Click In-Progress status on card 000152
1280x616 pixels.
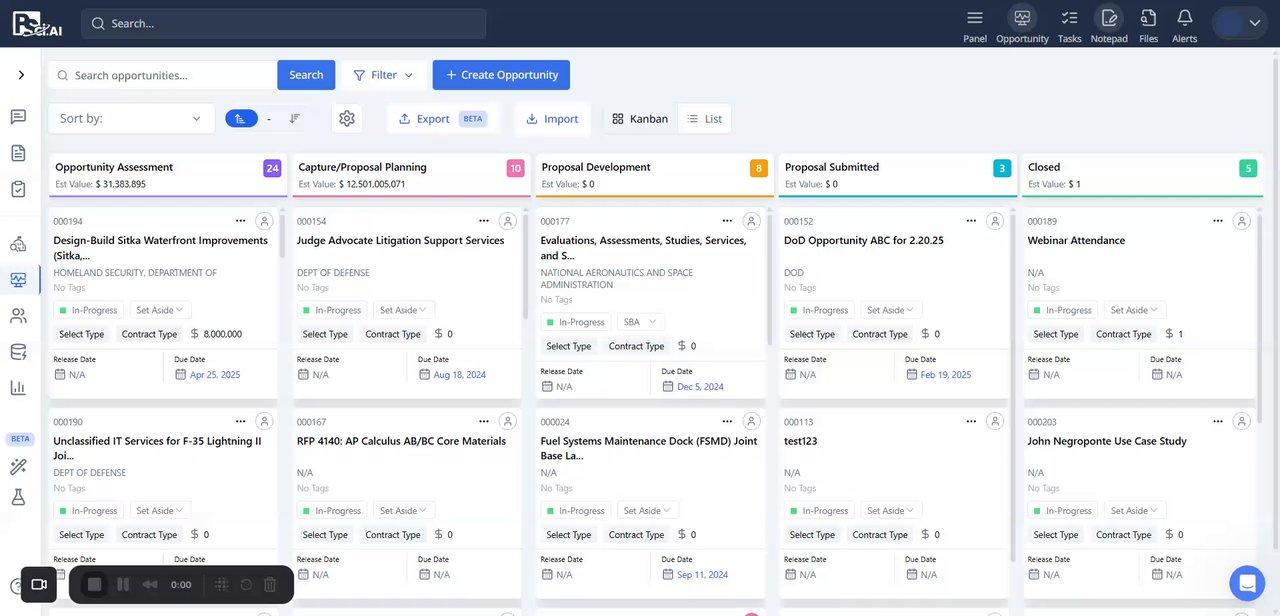pos(818,310)
